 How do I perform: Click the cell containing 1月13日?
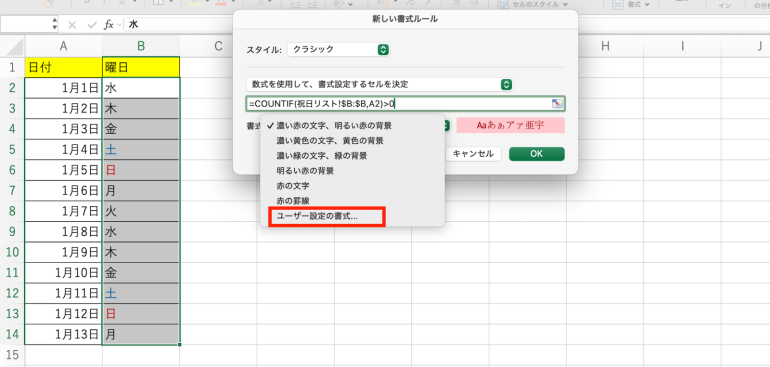[63, 335]
